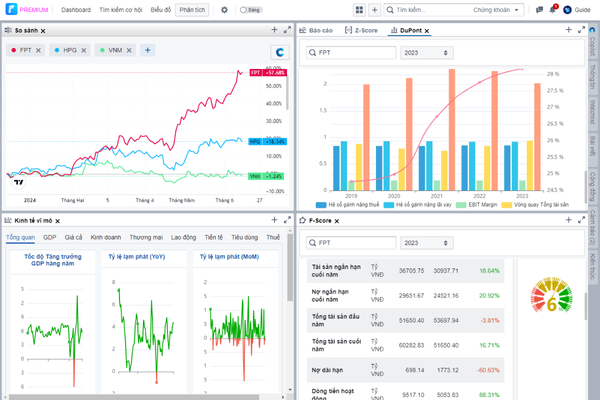Remove HPG from comparison
The width and height of the screenshot is (600, 400).
tap(83, 50)
